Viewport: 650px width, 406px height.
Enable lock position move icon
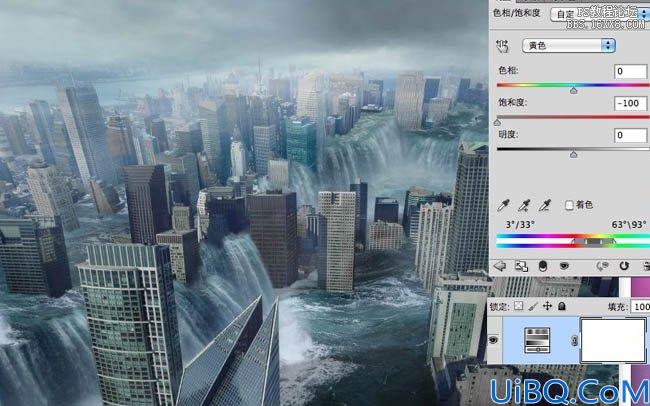pyautogui.click(x=547, y=306)
